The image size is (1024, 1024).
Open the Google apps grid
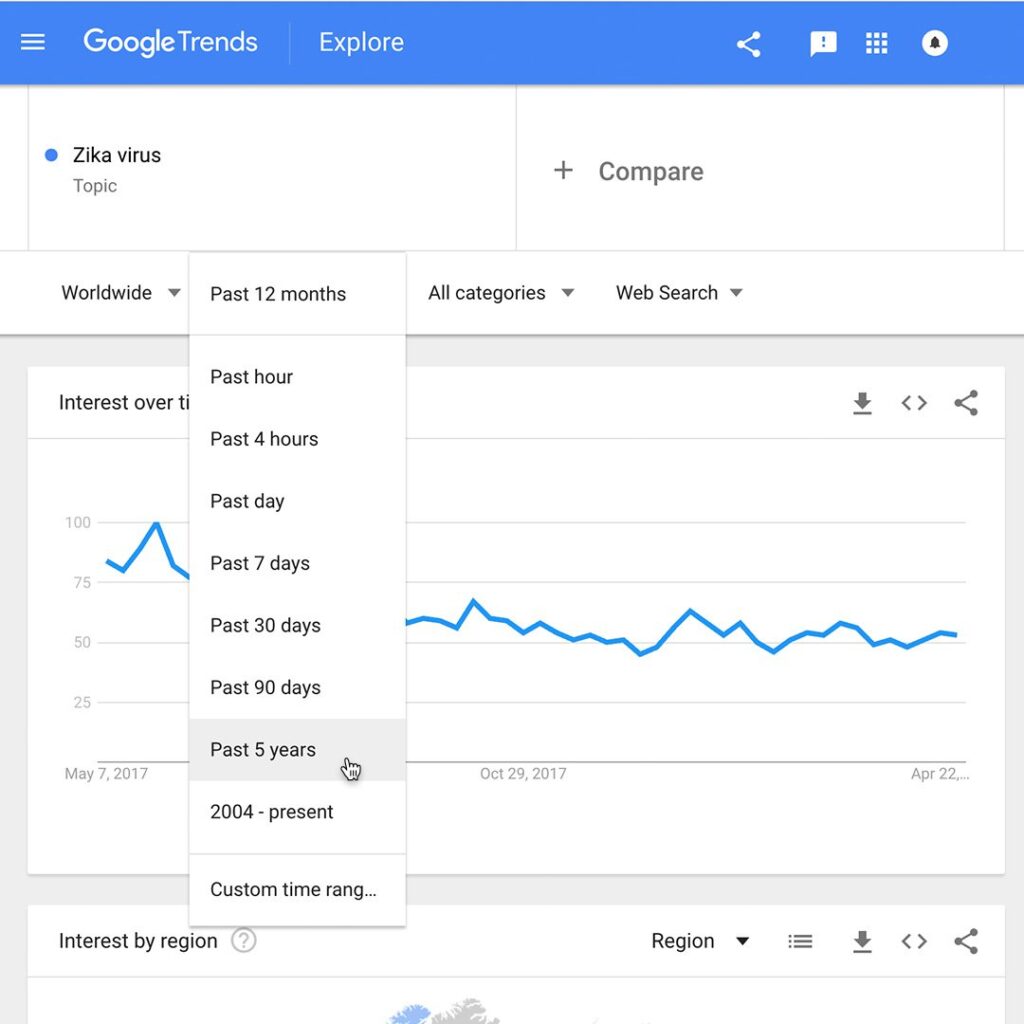(877, 44)
